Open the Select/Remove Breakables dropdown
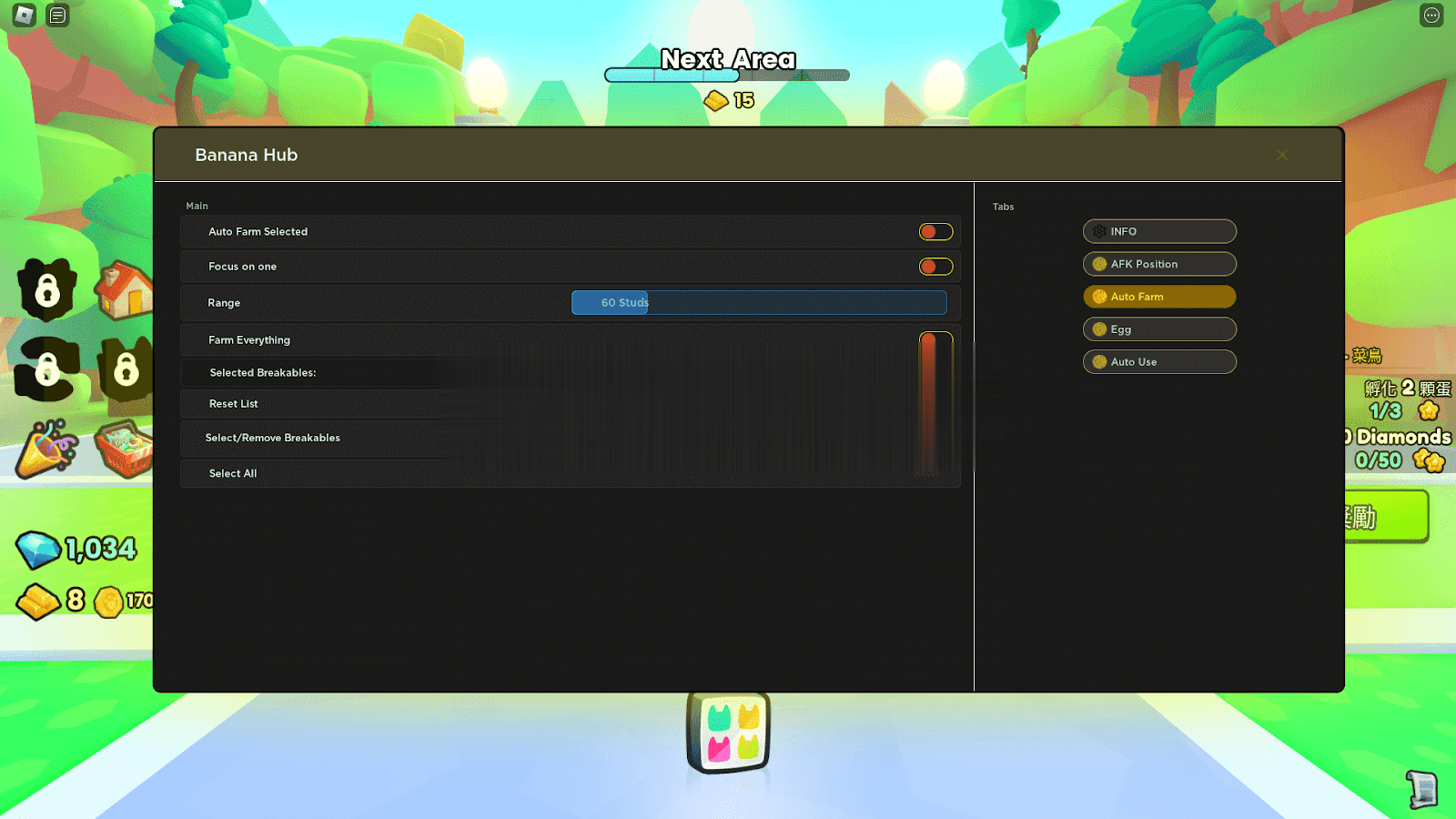1456x819 pixels. (570, 438)
